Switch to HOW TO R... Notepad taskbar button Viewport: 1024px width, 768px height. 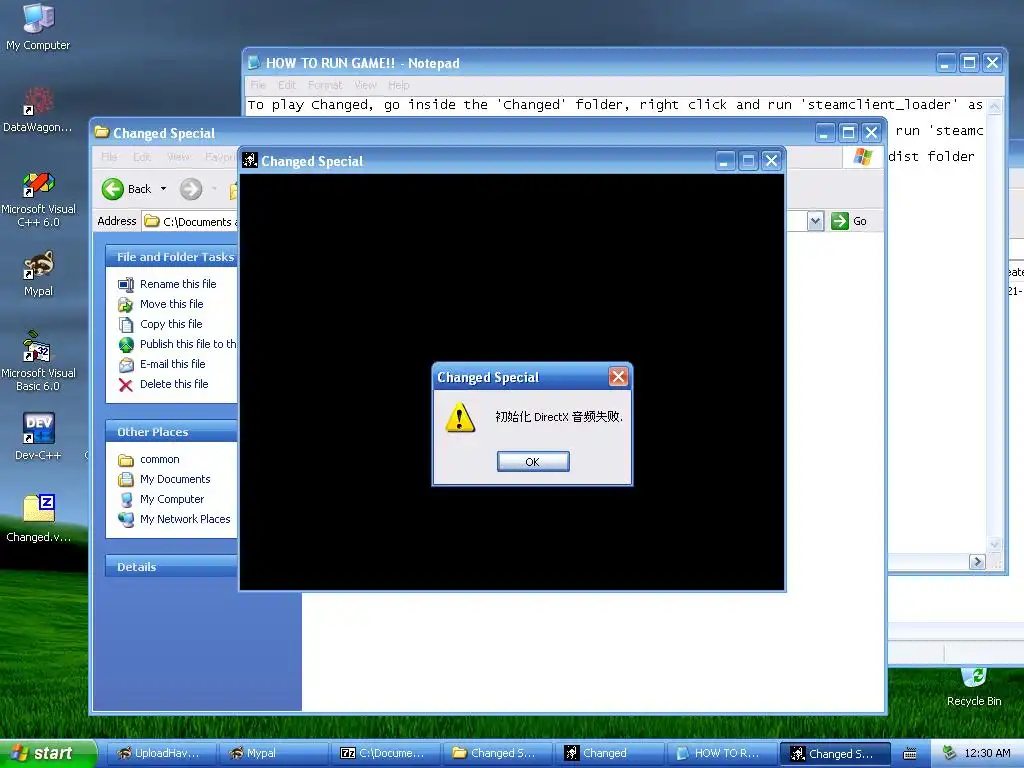(722, 753)
